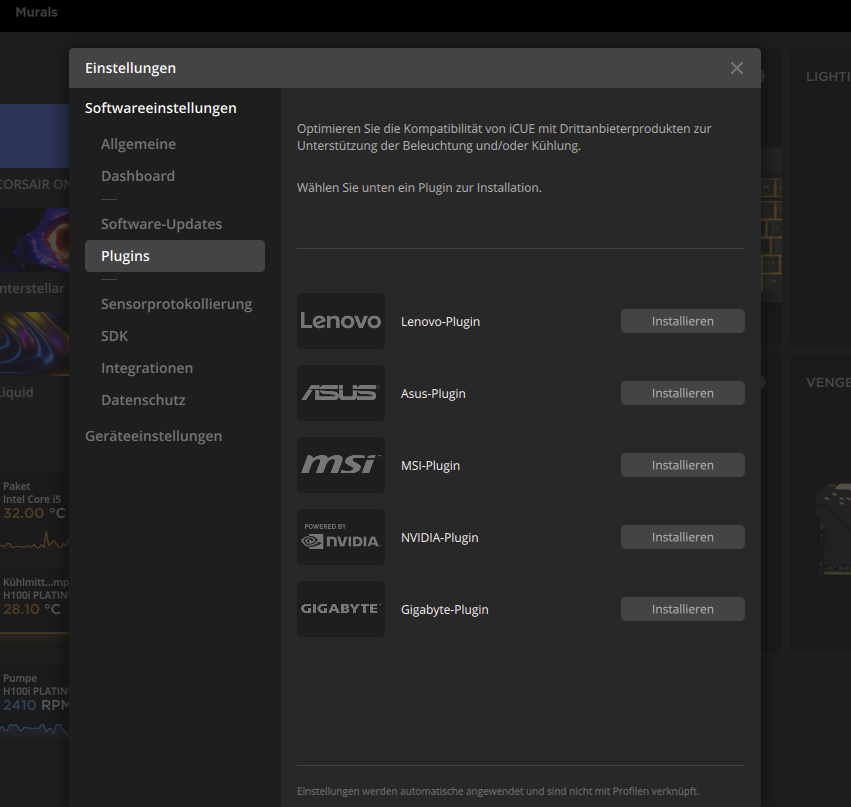Install the Asus plugin

(683, 393)
